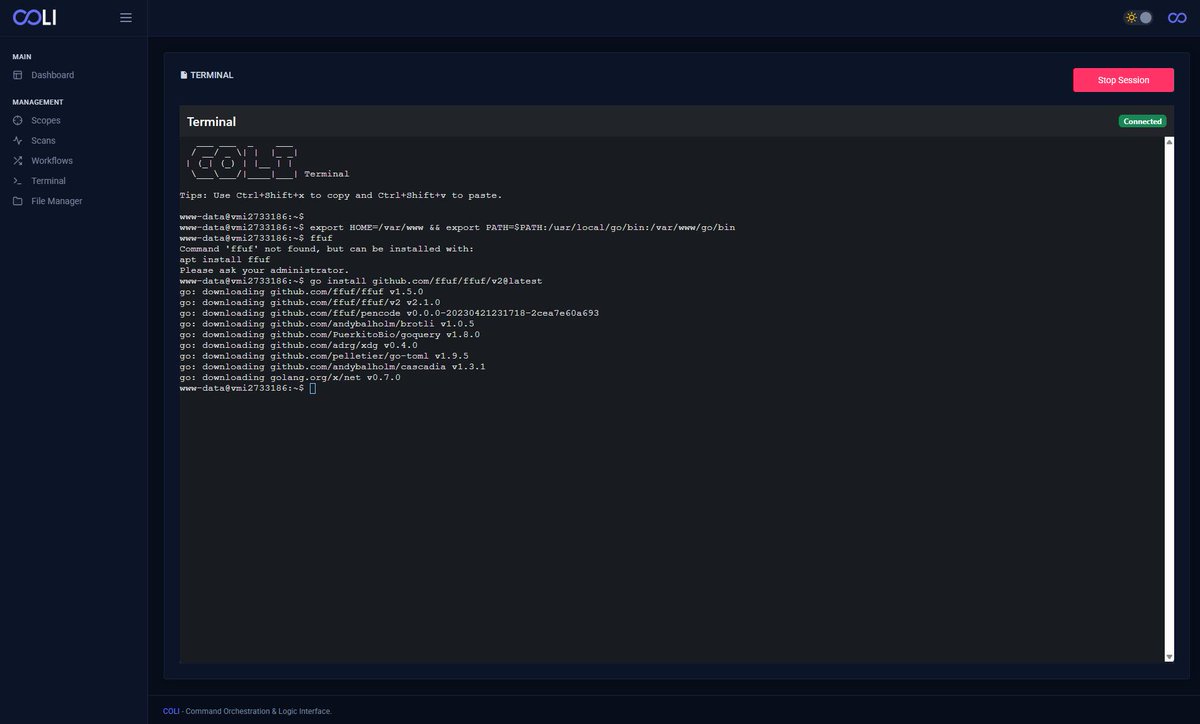Stop the terminal session
Screen dimensions: 1200x724
pyautogui.click(x=1123, y=80)
